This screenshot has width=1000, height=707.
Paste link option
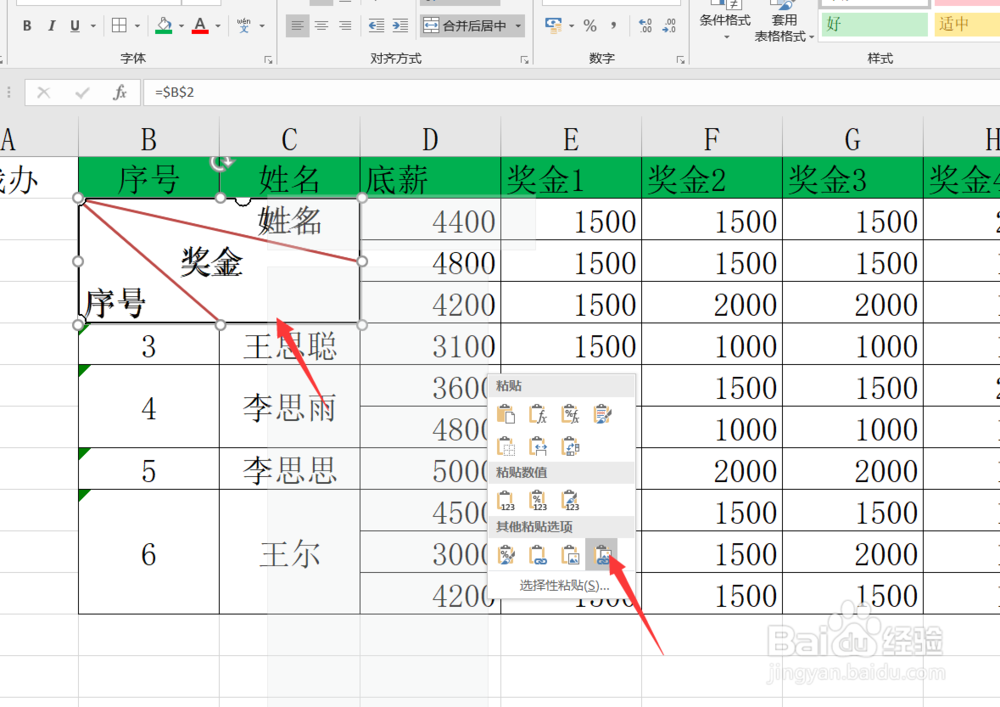[538, 555]
